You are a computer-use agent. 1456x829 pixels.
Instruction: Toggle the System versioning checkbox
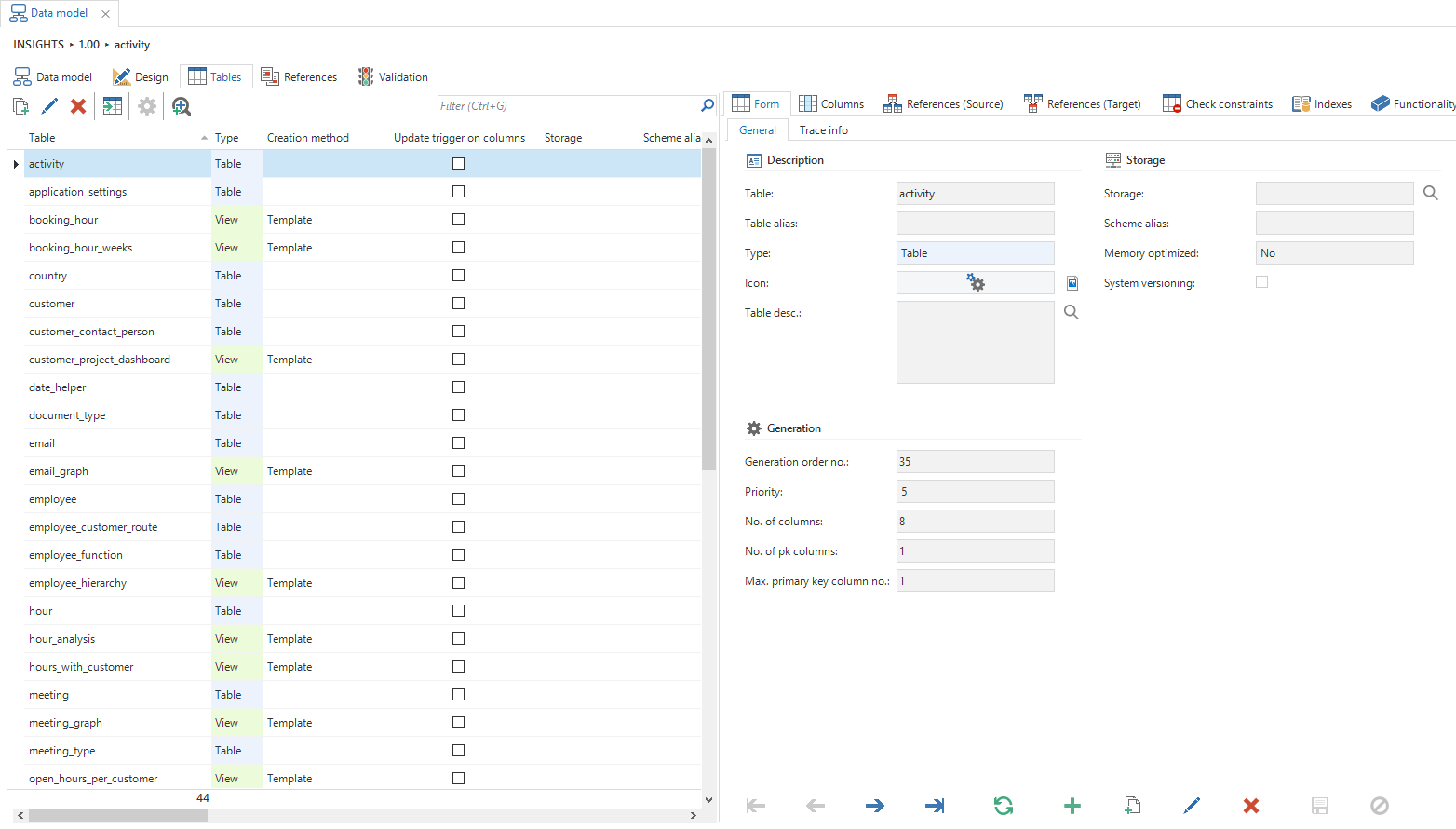1261,282
